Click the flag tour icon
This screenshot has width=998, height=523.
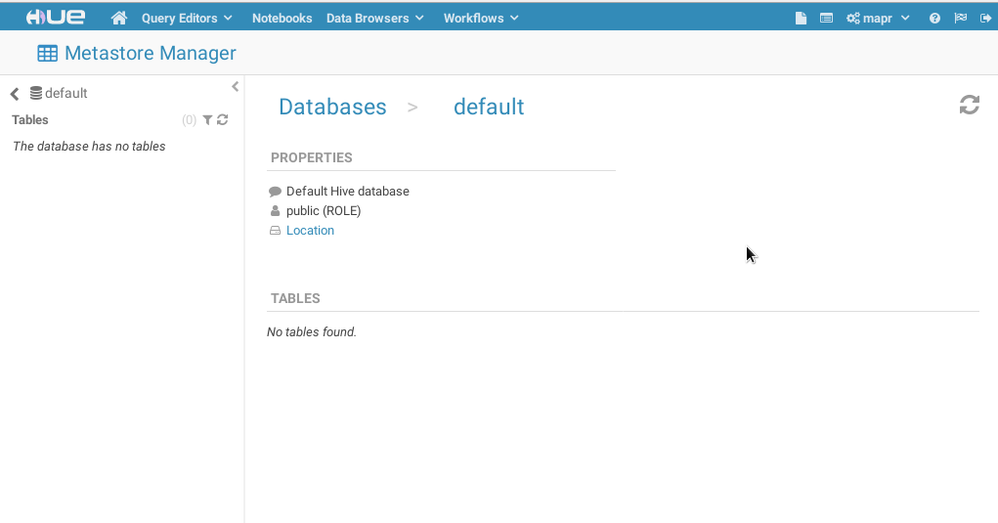point(960,18)
